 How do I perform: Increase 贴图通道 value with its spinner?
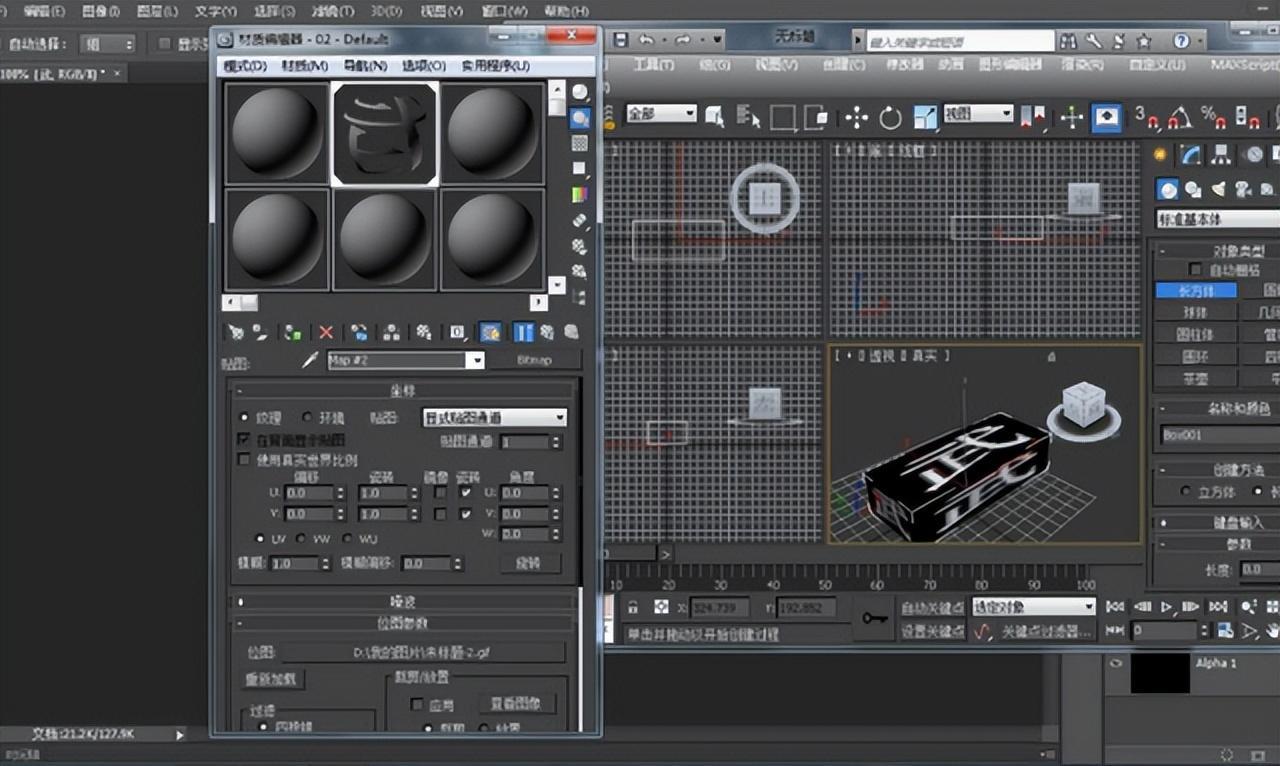556,437
